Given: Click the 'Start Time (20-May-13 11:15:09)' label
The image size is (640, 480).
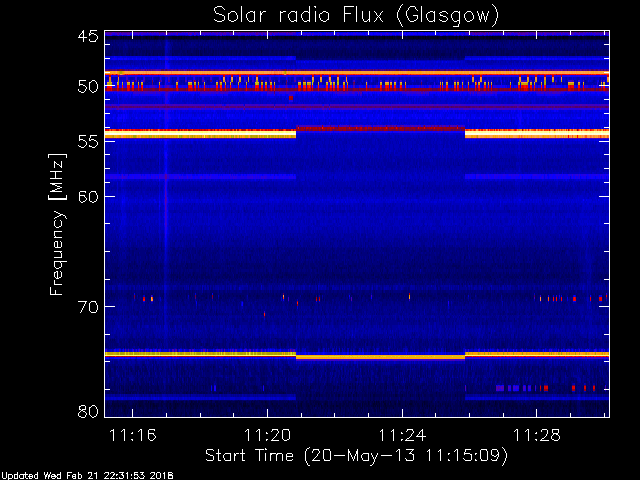Looking at the screenshot, I should (x=356, y=455).
